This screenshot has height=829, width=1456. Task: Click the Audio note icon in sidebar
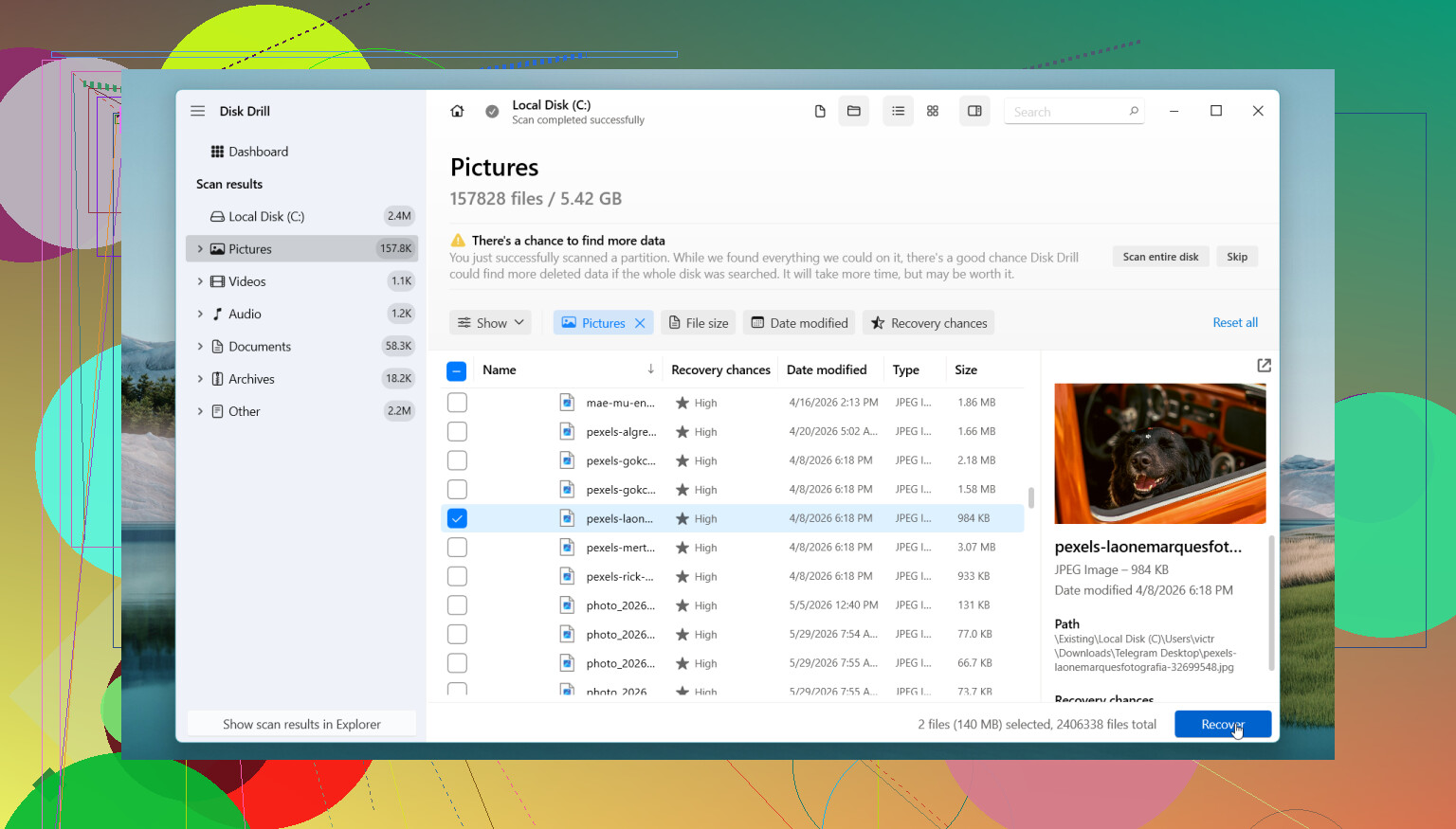coord(217,314)
